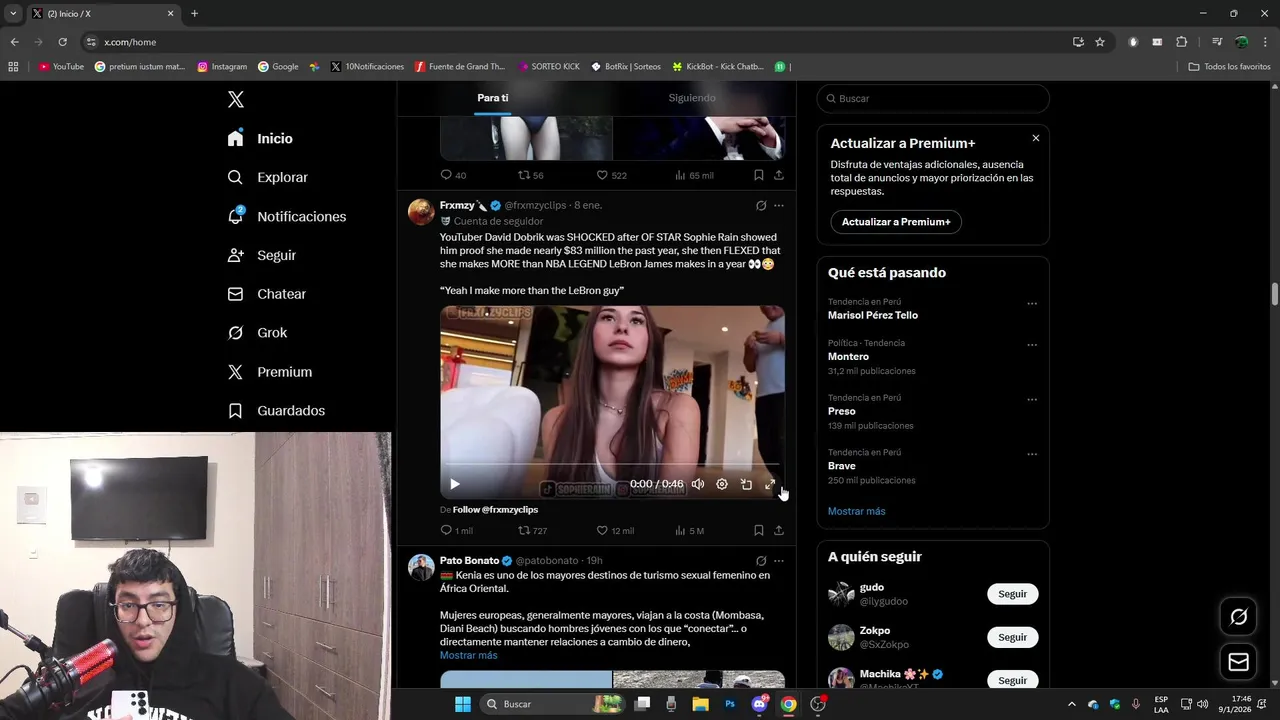
Task: Expand the video to fullscreen
Action: click(770, 484)
